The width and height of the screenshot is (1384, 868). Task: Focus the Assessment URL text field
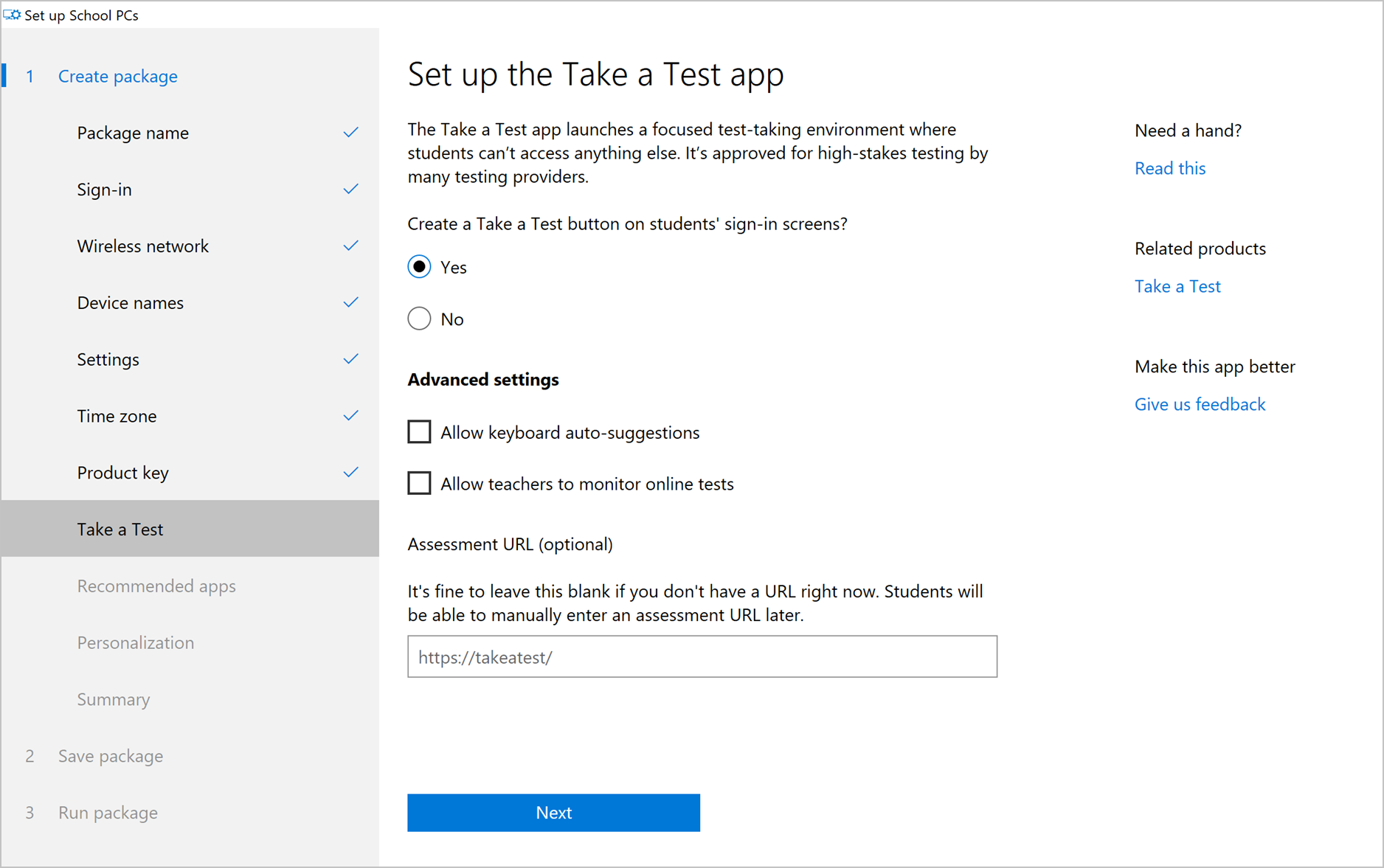click(x=702, y=657)
